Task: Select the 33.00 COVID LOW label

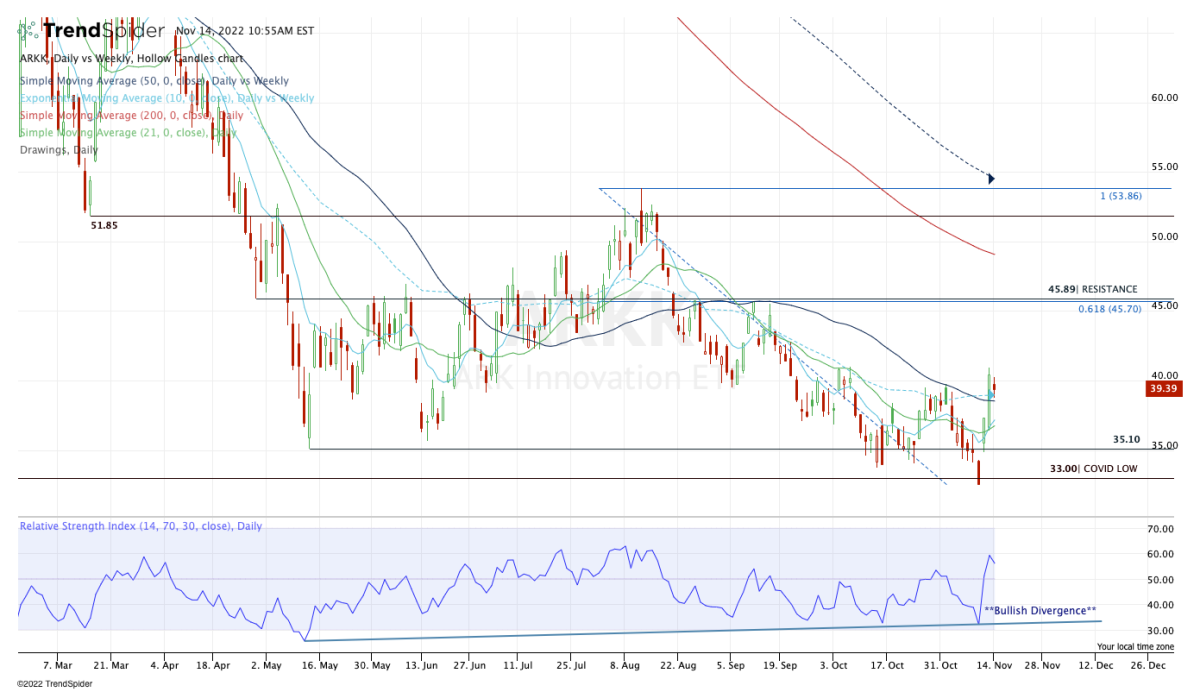Action: (x=1092, y=468)
